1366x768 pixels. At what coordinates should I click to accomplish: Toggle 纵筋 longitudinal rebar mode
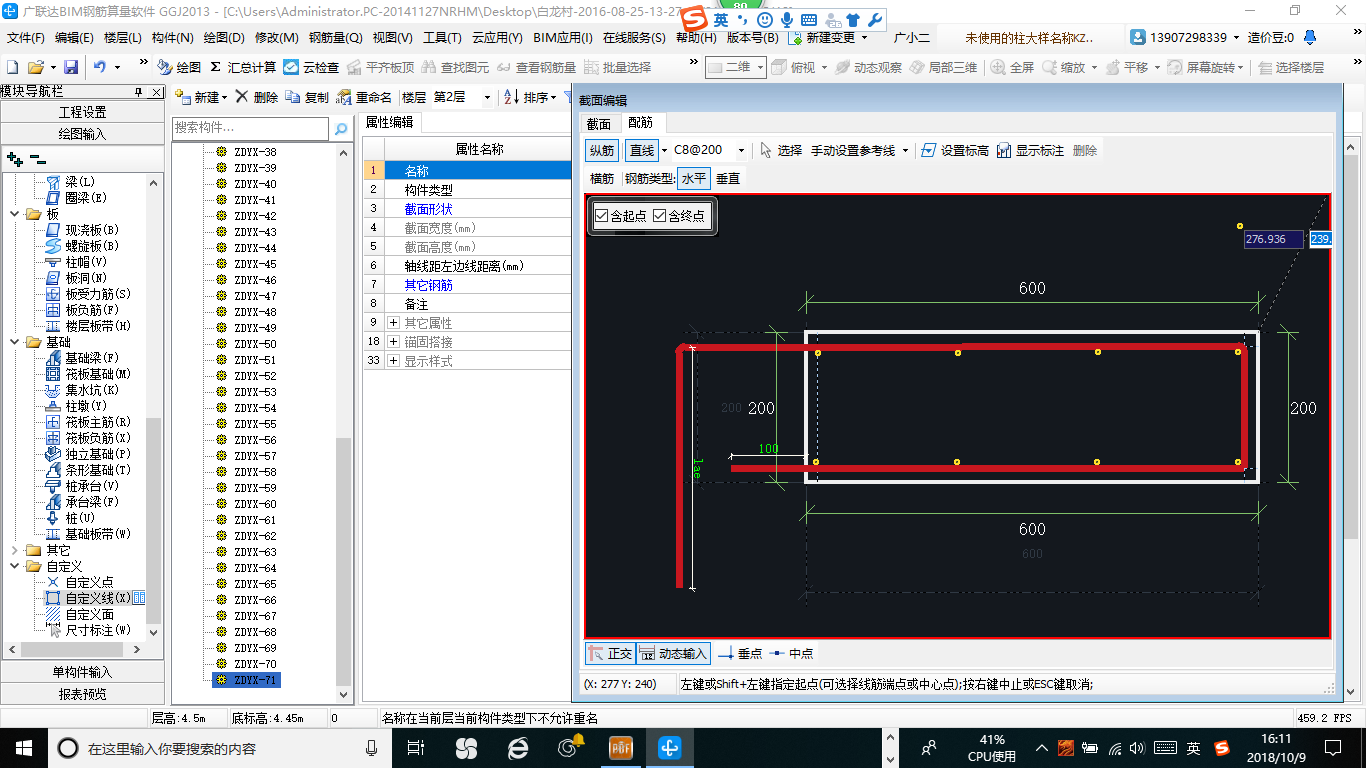[602, 150]
